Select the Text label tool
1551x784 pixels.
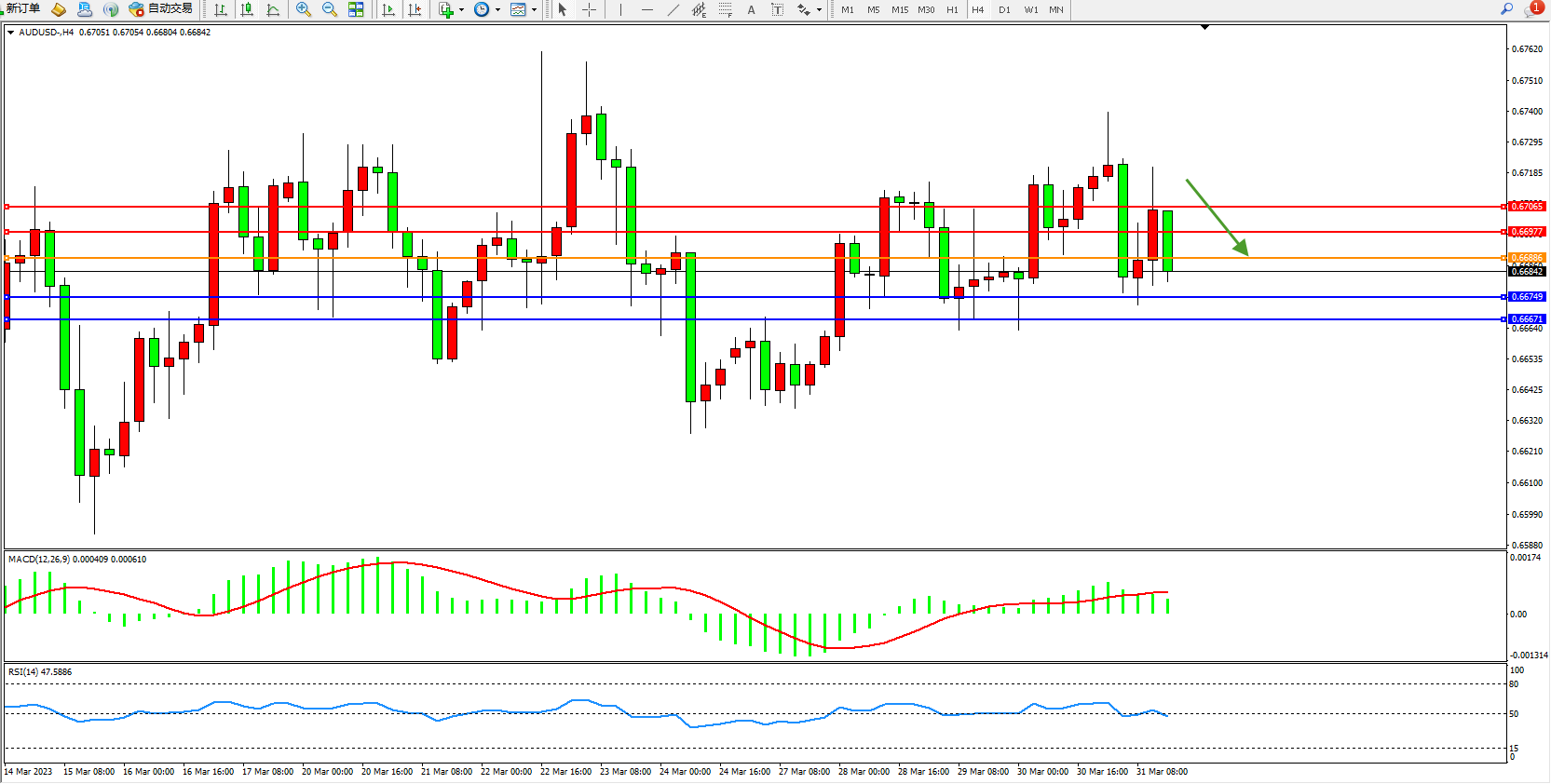777,9
